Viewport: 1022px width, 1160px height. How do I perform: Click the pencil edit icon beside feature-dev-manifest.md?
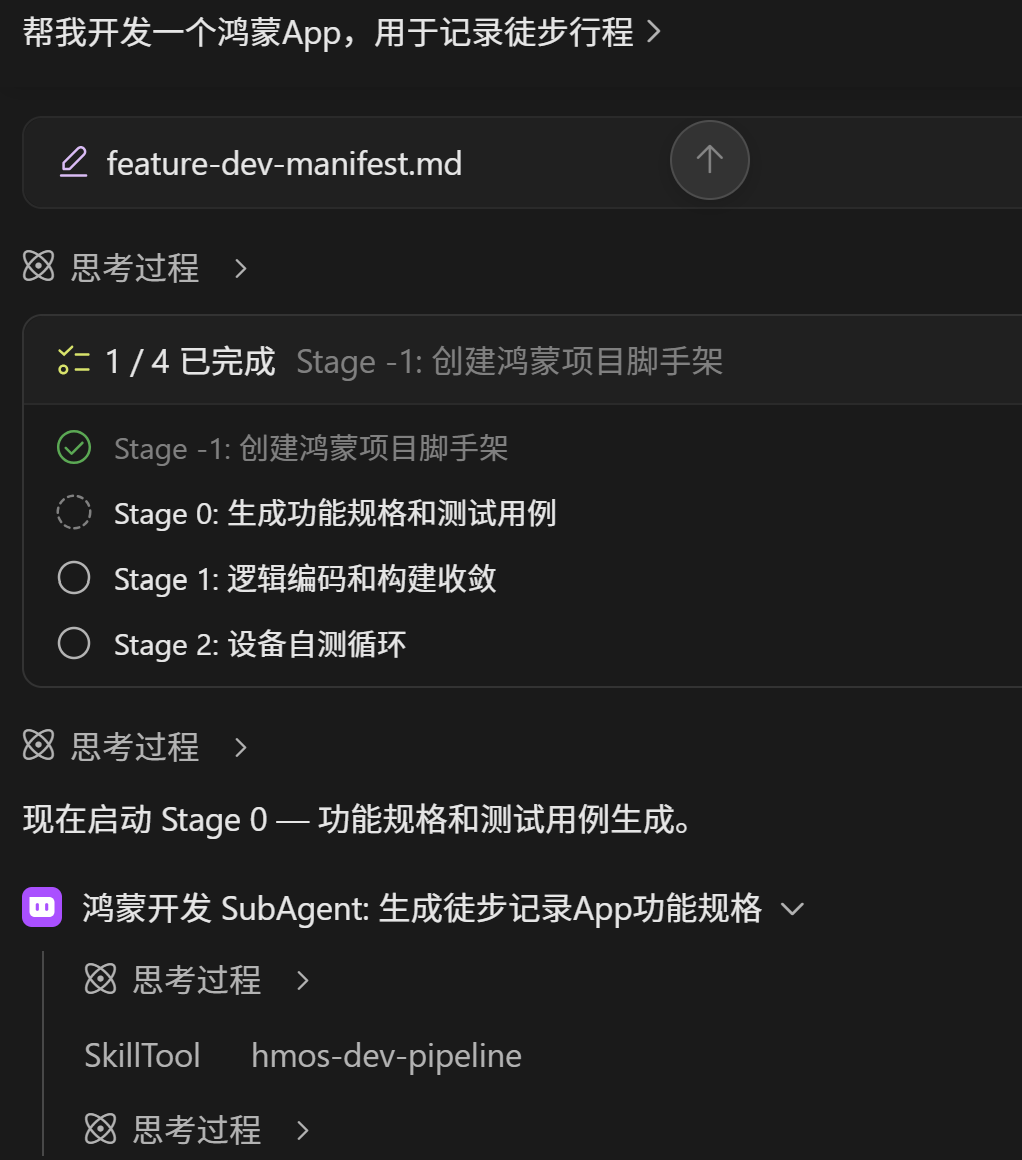click(x=73, y=163)
